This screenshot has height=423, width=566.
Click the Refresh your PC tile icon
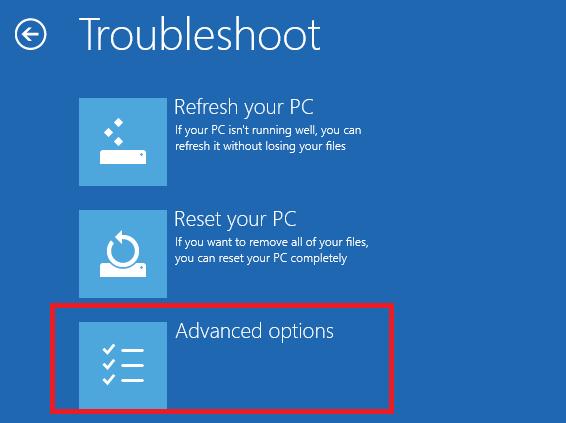123,142
